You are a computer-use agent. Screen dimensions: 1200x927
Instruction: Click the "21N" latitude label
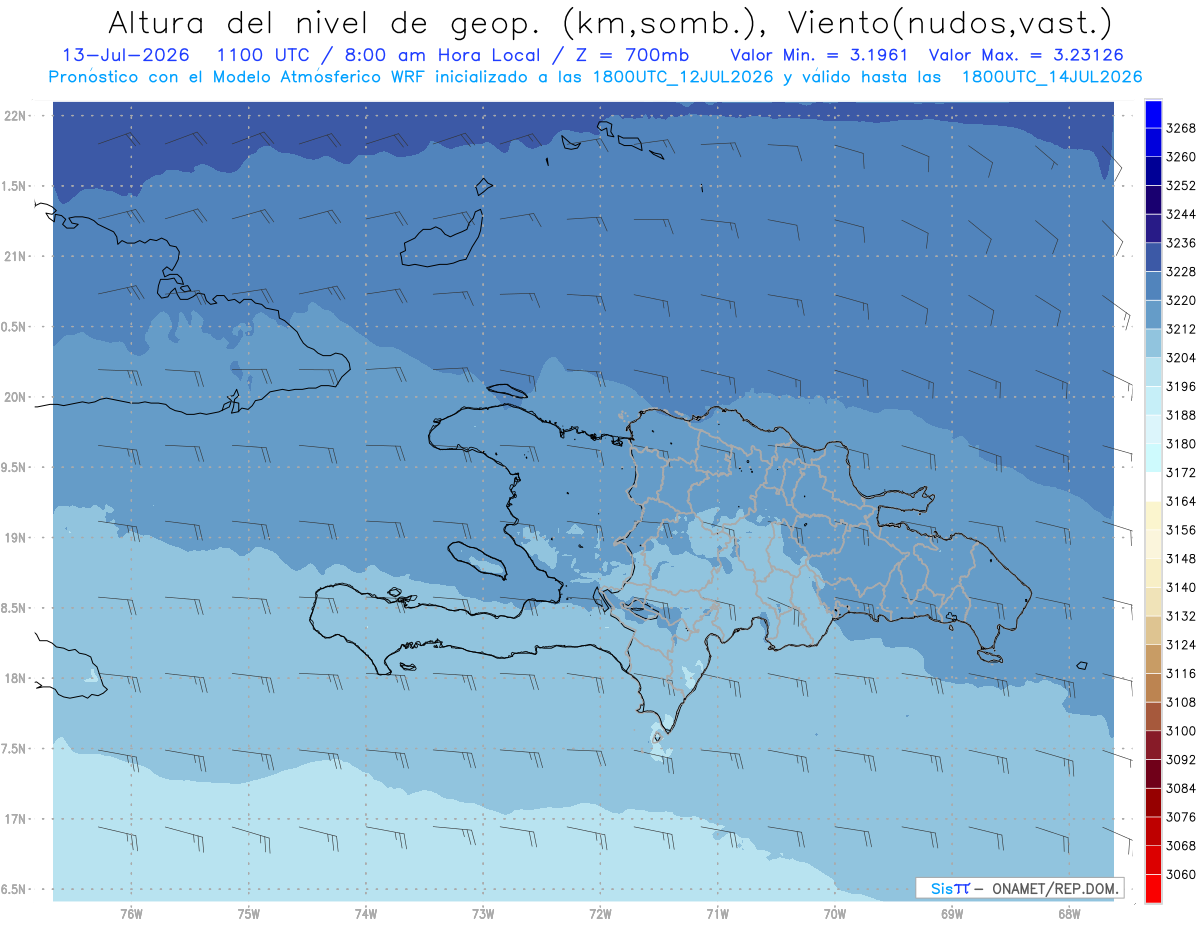15,256
